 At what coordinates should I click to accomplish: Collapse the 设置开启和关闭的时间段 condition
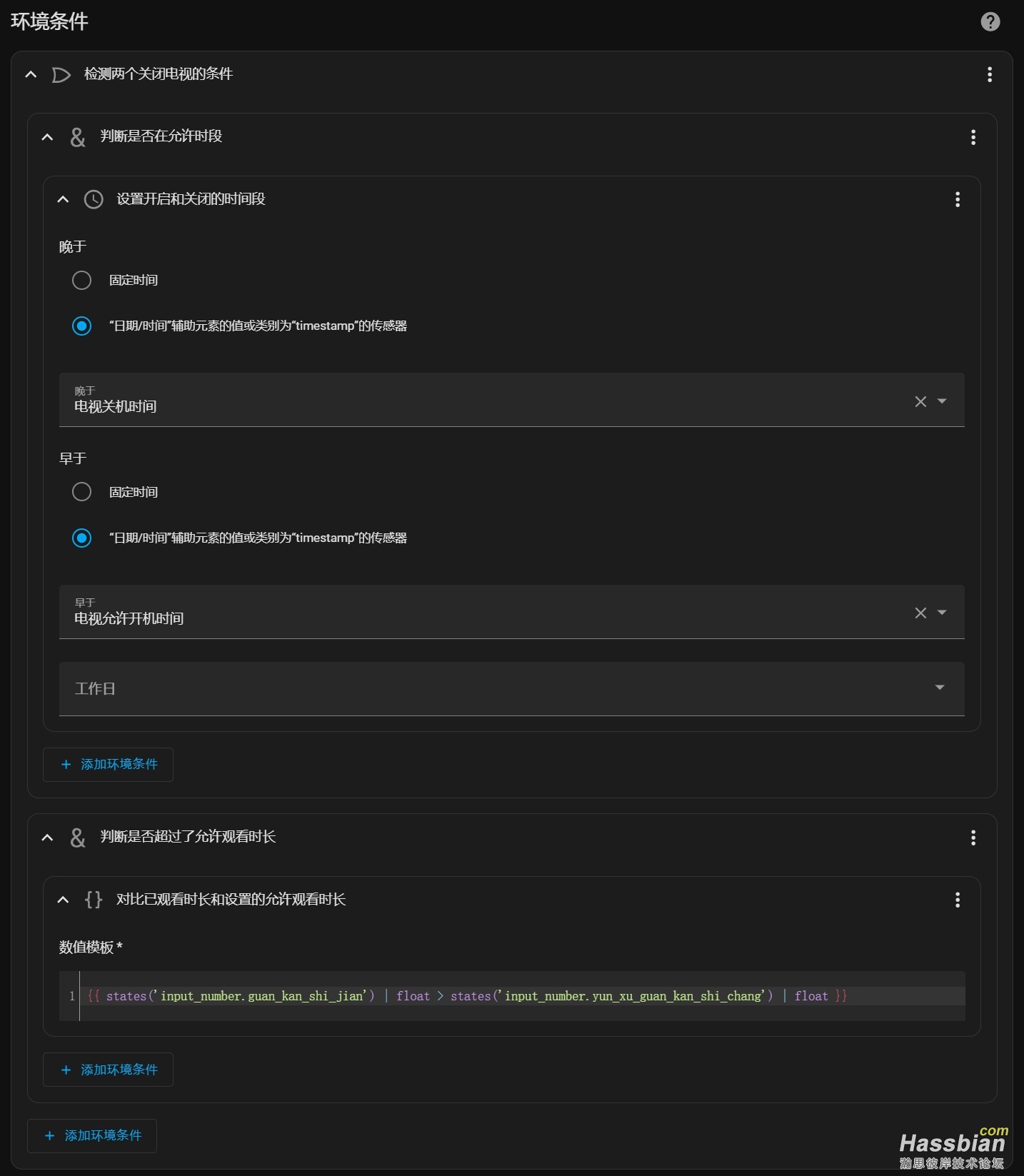pyautogui.click(x=63, y=199)
